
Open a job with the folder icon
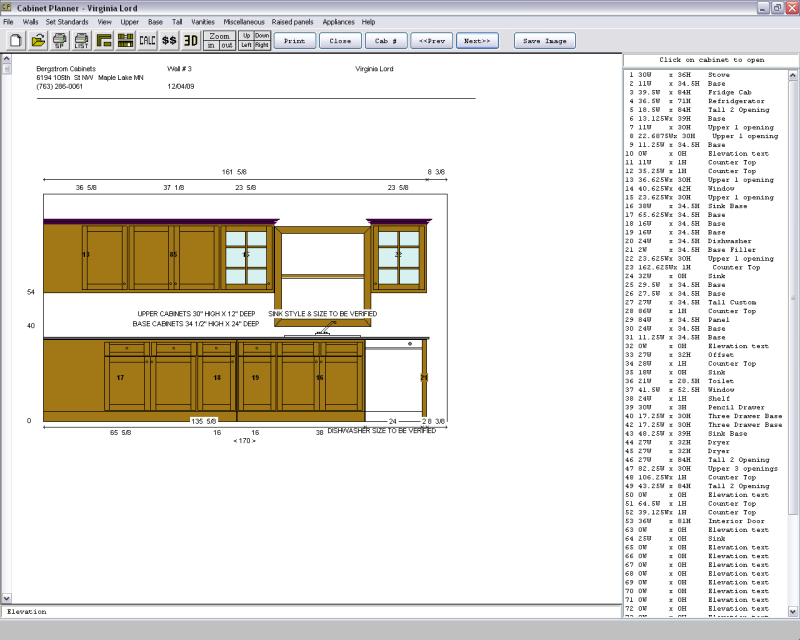[x=38, y=40]
